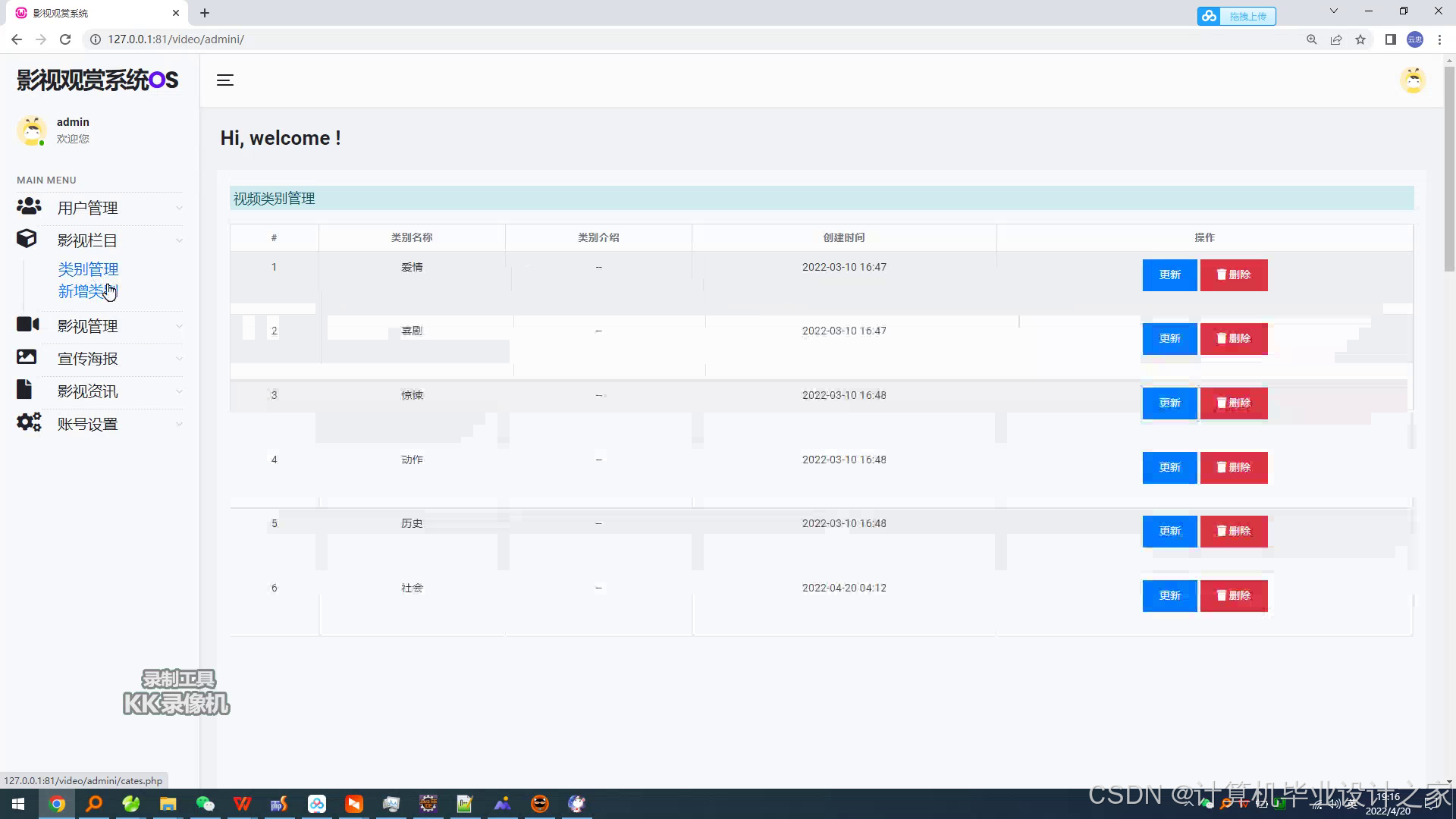
Task: Expand 用户管理 submenu arrow
Action: (x=180, y=208)
